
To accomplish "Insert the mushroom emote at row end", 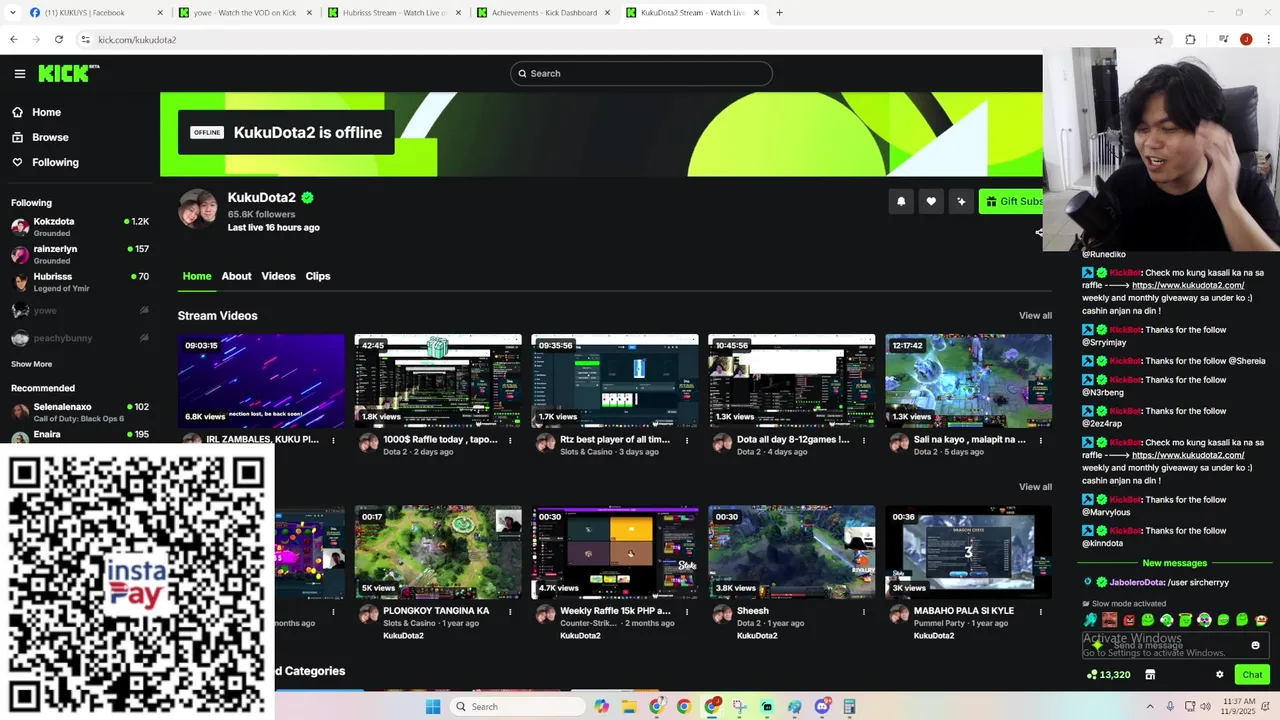I will (x=1261, y=620).
